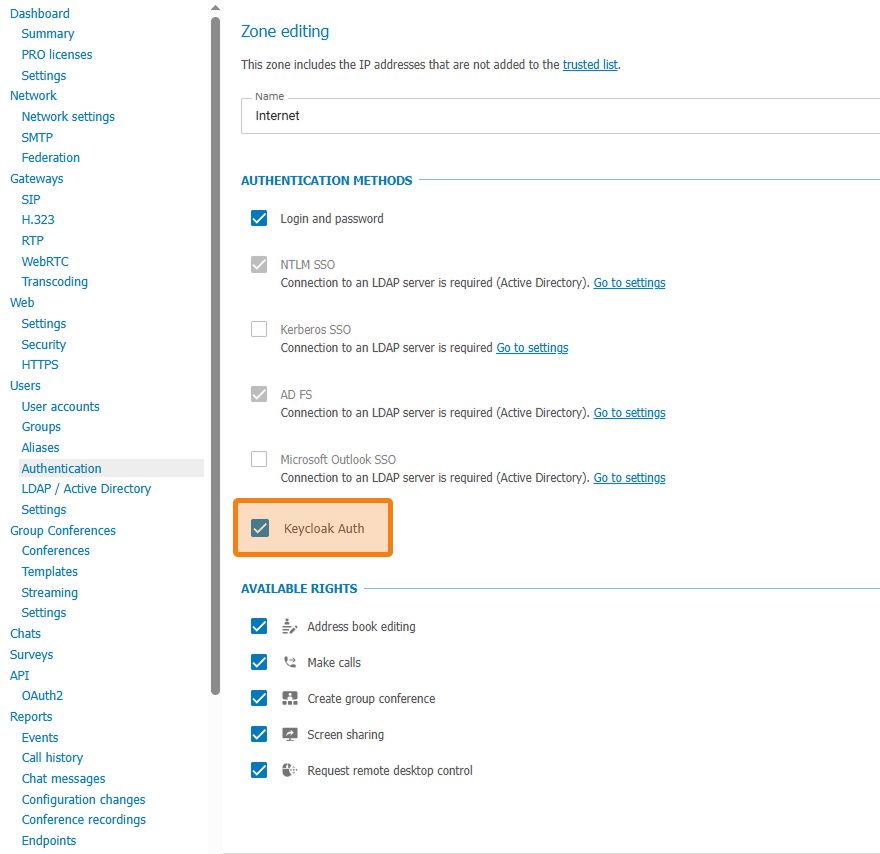This screenshot has height=854, width=880.
Task: Select User accounts in the sidebar
Action: [60, 407]
